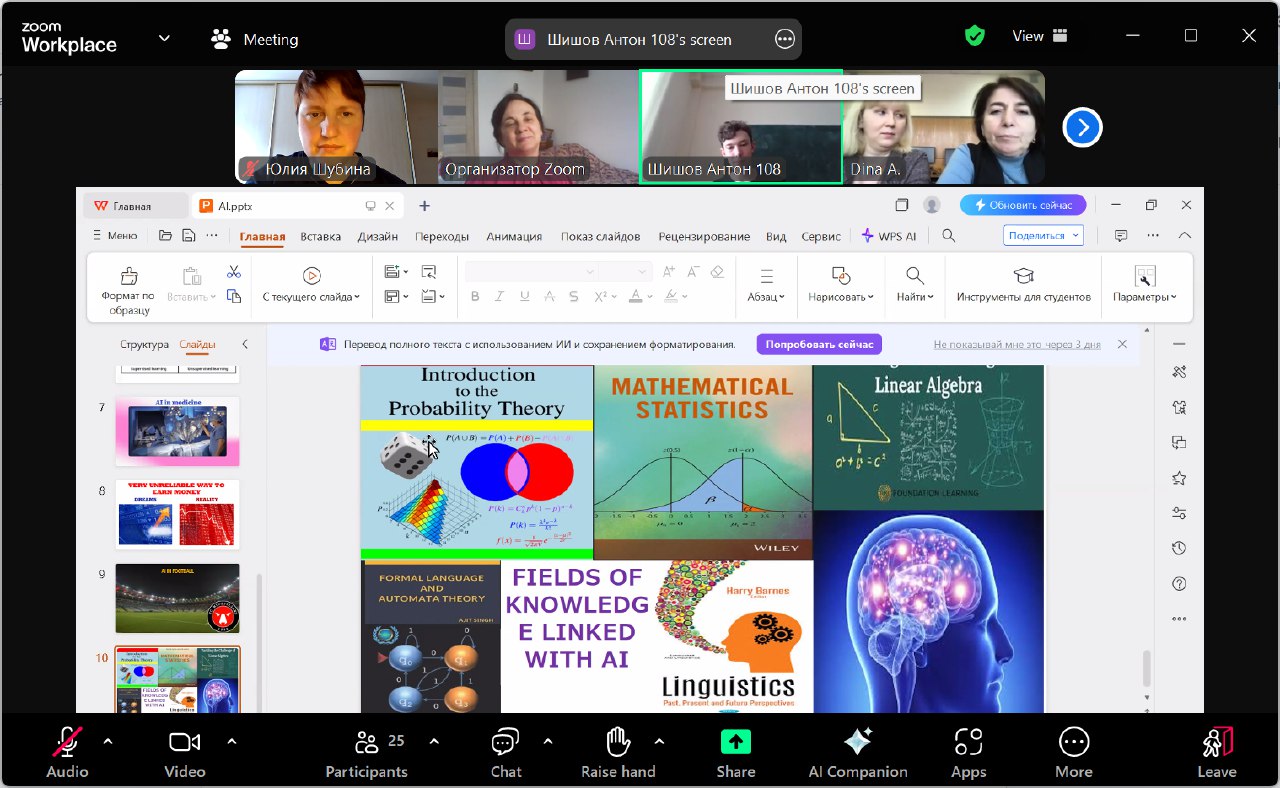Viewport: 1280px width, 788px height.
Task: Click Организатор Zoom video thumbnail
Action: click(538, 127)
